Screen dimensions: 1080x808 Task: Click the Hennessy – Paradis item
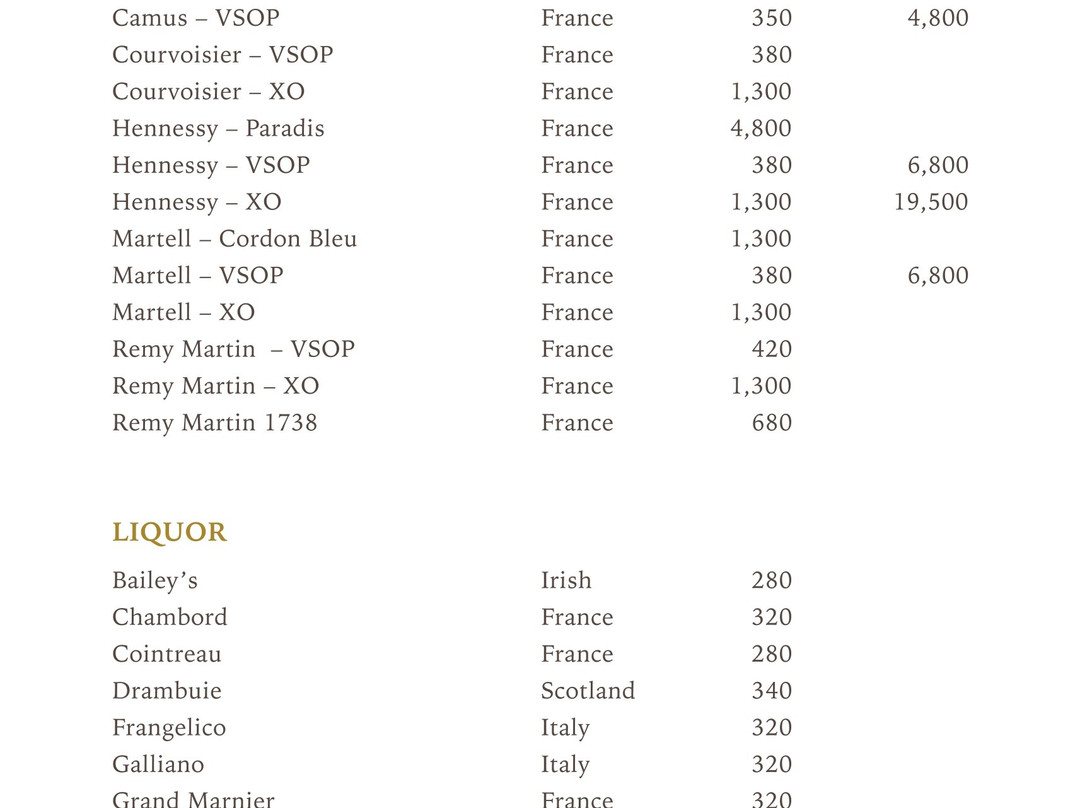click(218, 129)
